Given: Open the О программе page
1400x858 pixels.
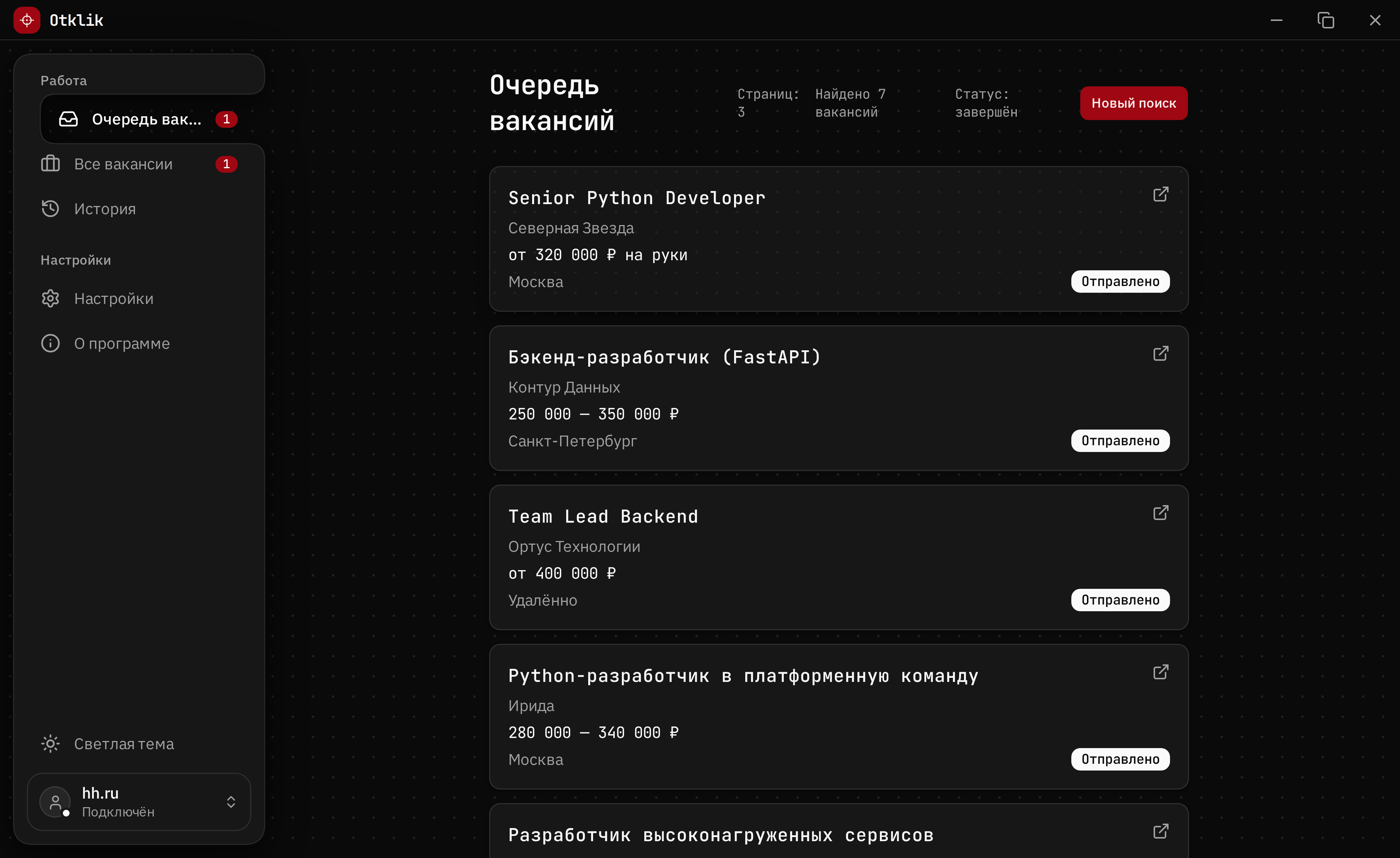Looking at the screenshot, I should 139,343.
